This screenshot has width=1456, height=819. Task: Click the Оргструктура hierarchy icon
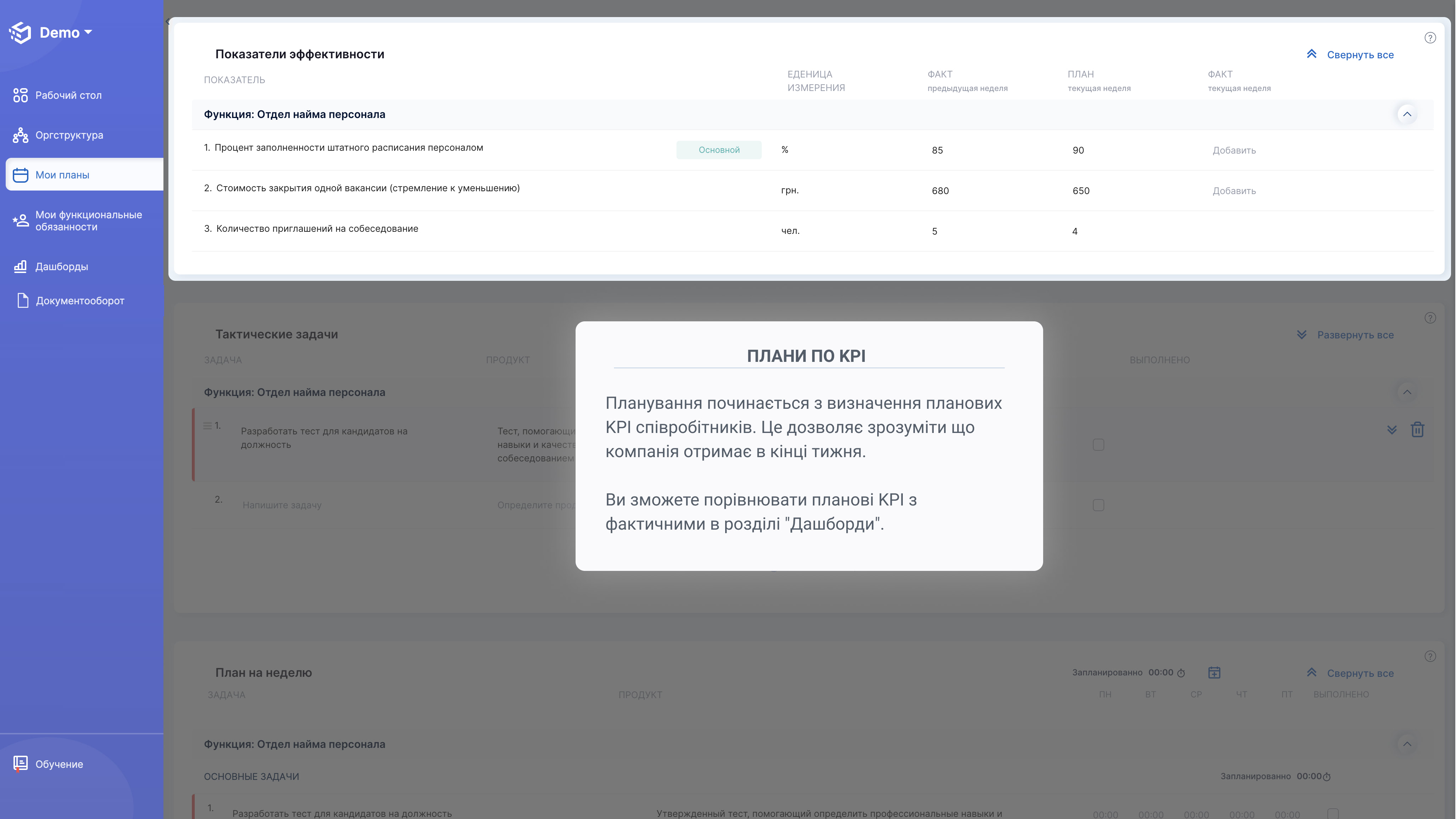click(x=20, y=135)
